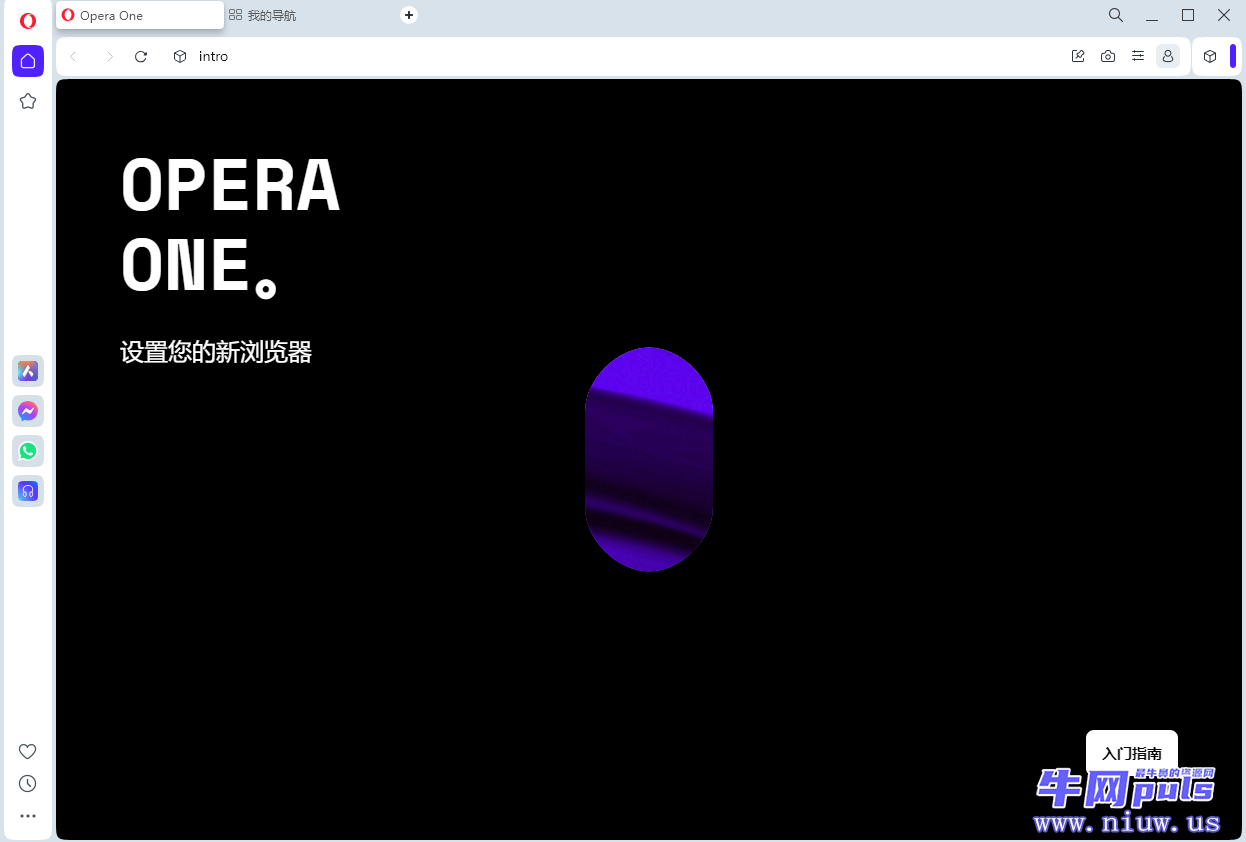Open a new tab with plus button

coord(409,15)
